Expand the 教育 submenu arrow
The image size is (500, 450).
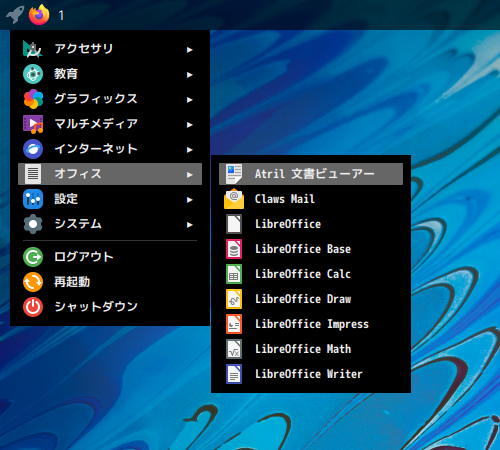pyautogui.click(x=190, y=75)
